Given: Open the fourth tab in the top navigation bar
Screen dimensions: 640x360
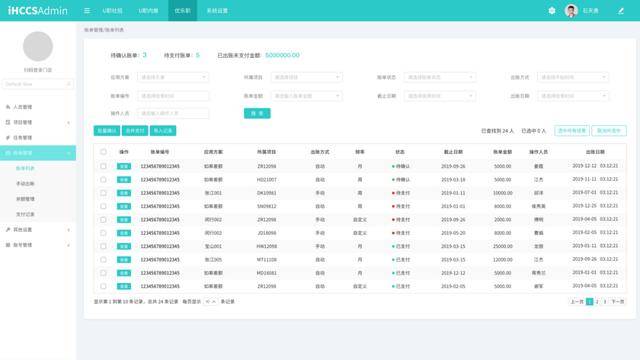Looking at the screenshot, I should click(217, 11).
